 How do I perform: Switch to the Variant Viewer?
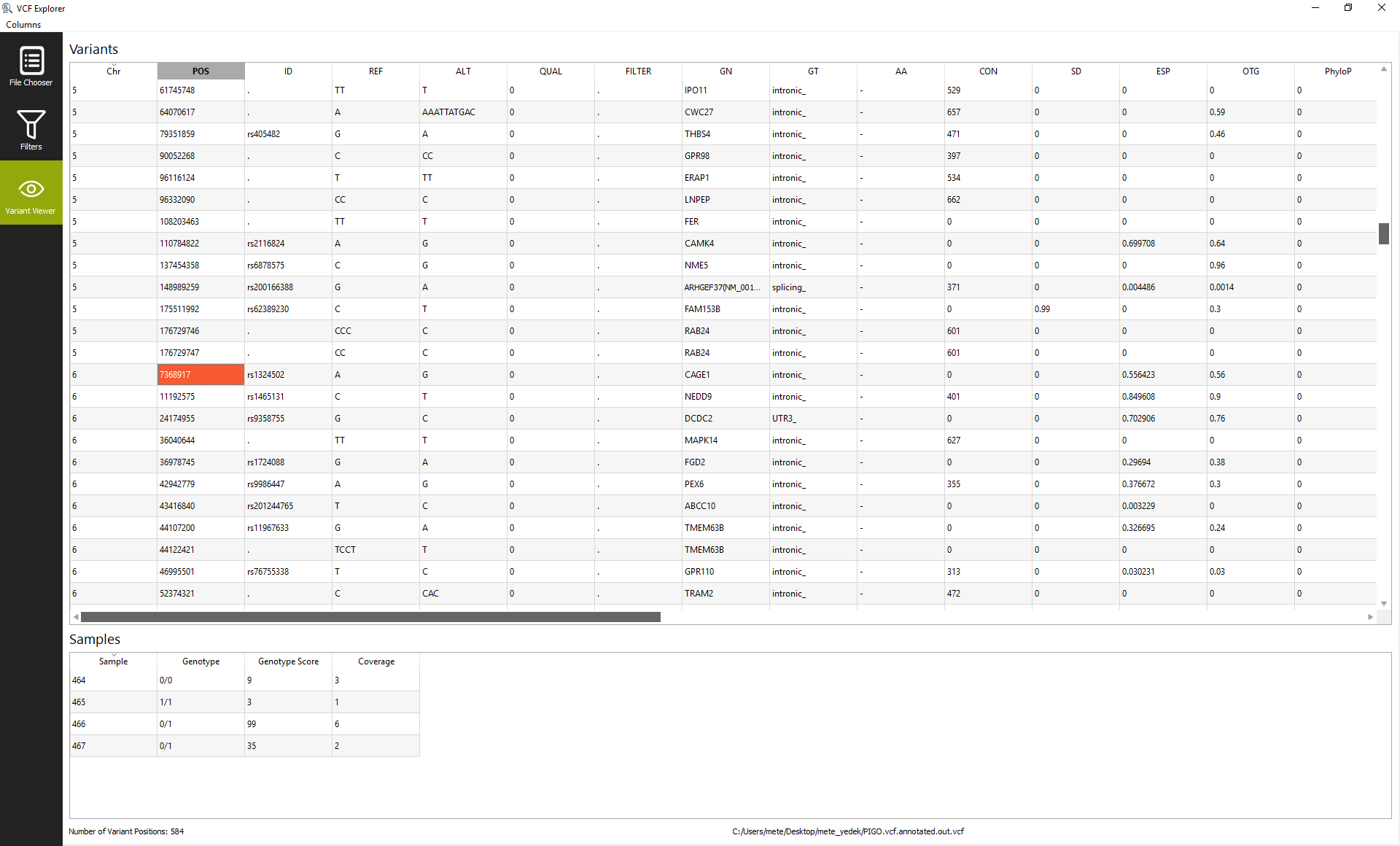31,193
